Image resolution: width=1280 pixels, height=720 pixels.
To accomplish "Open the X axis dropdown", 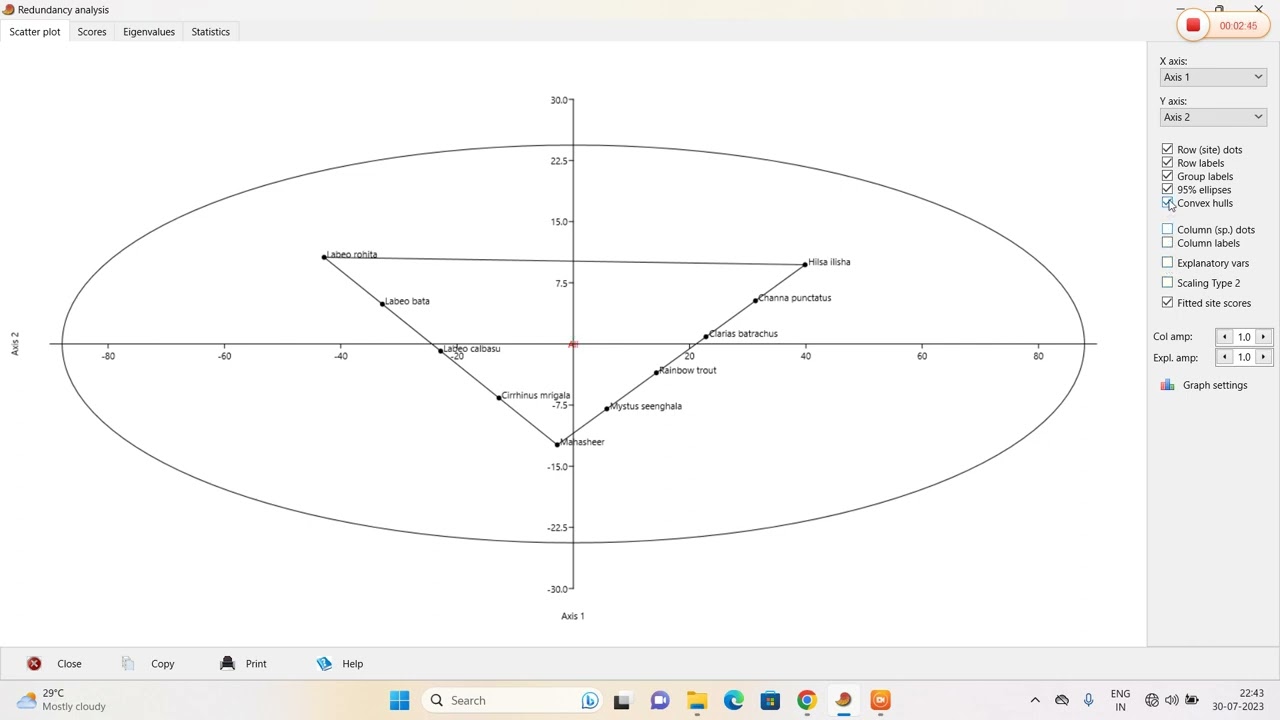I will [1213, 77].
